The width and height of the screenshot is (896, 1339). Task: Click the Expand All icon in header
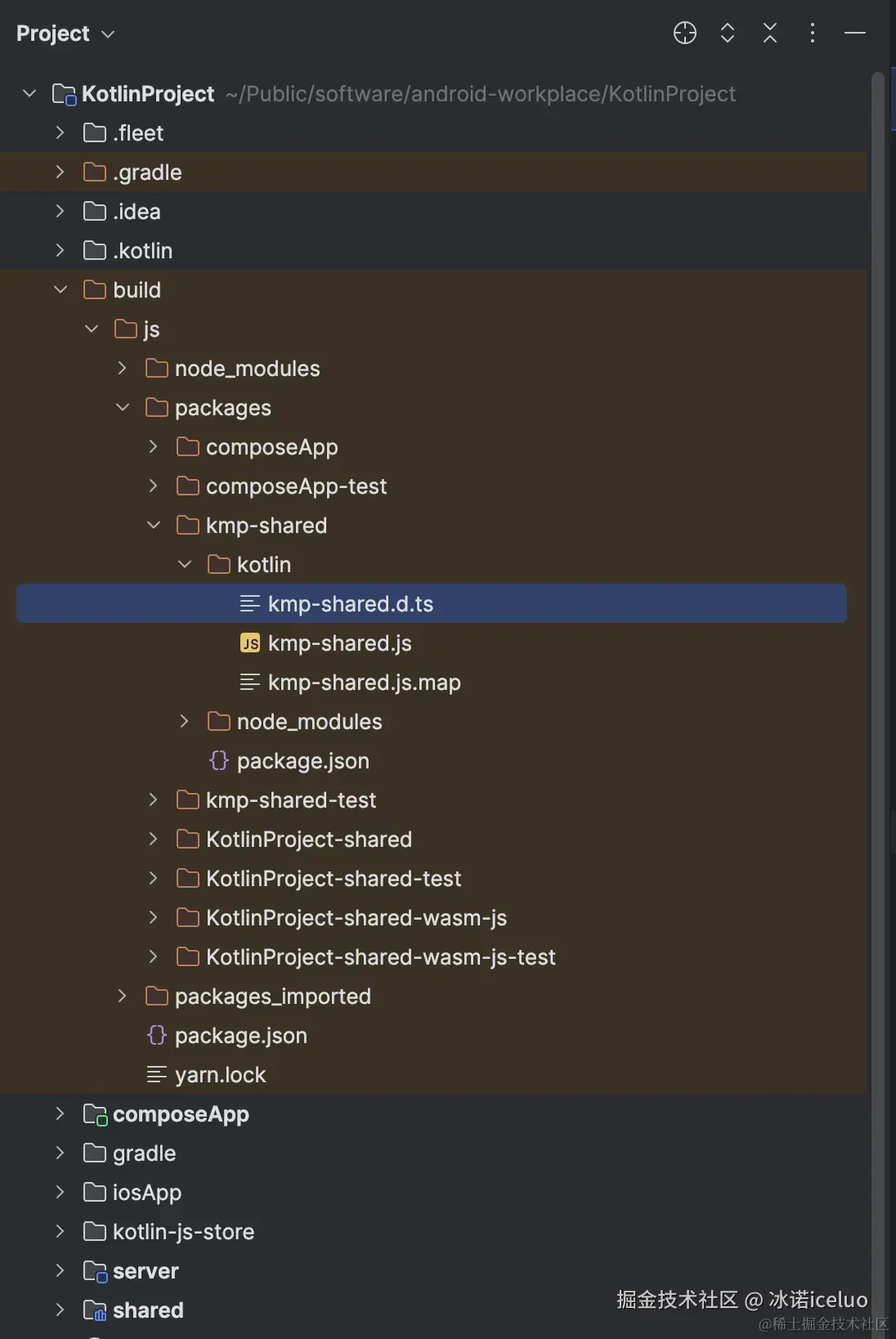coord(727,33)
